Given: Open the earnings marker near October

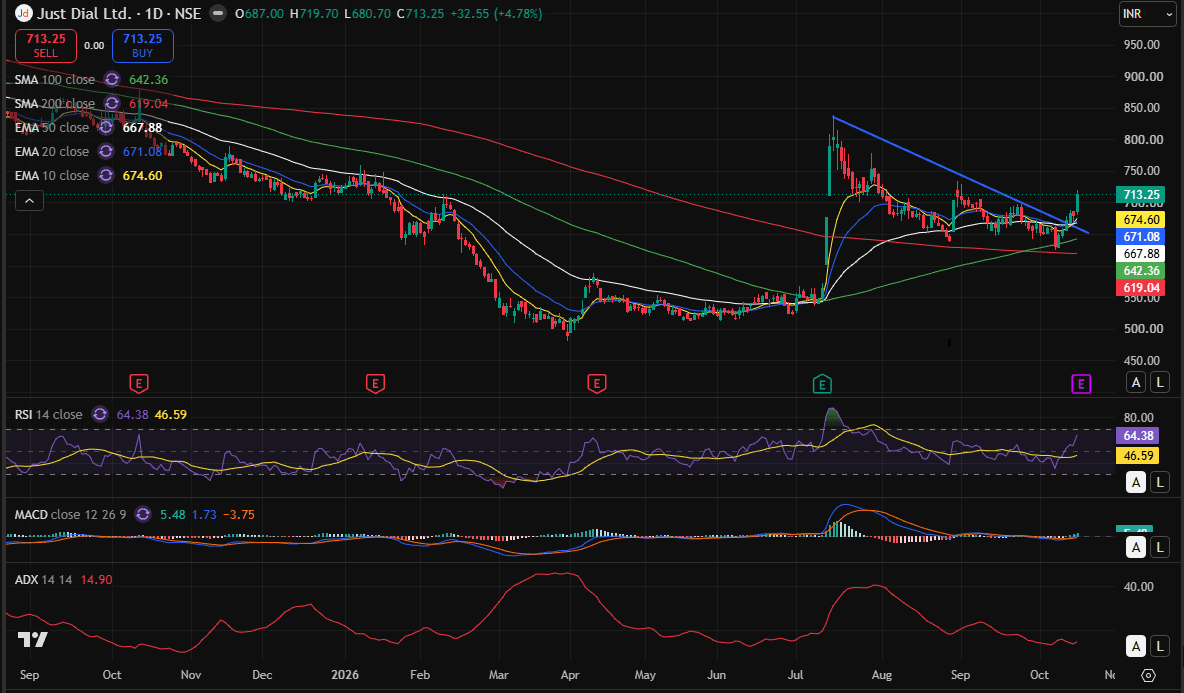Looking at the screenshot, I should 138,383.
